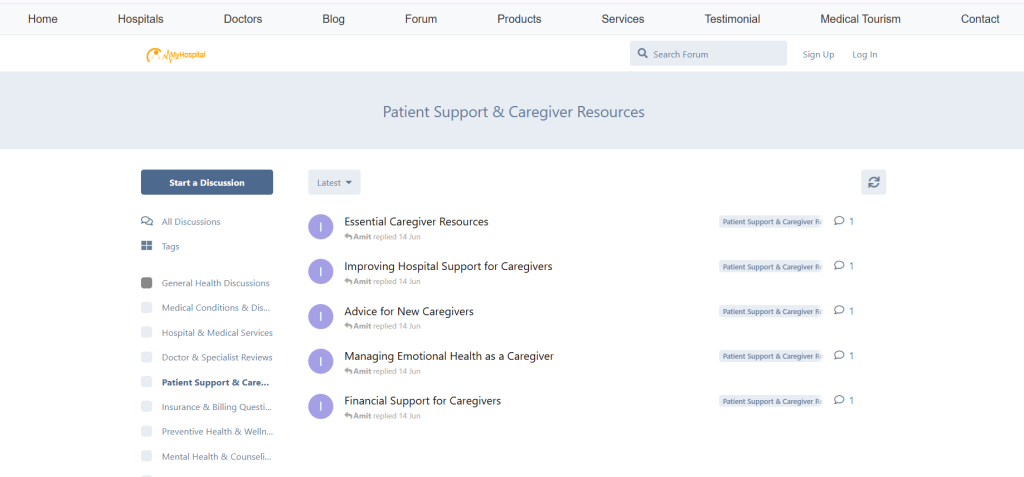Go to Medical Tourism in top navigation

coord(860,19)
